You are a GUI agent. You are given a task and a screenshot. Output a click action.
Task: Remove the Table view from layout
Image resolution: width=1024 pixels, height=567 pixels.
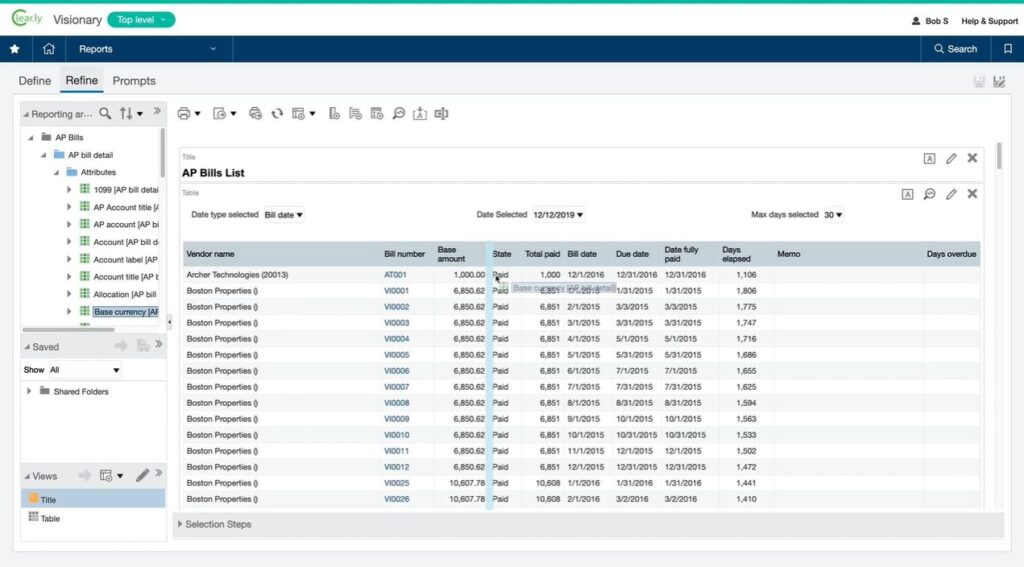pyautogui.click(x=972, y=193)
